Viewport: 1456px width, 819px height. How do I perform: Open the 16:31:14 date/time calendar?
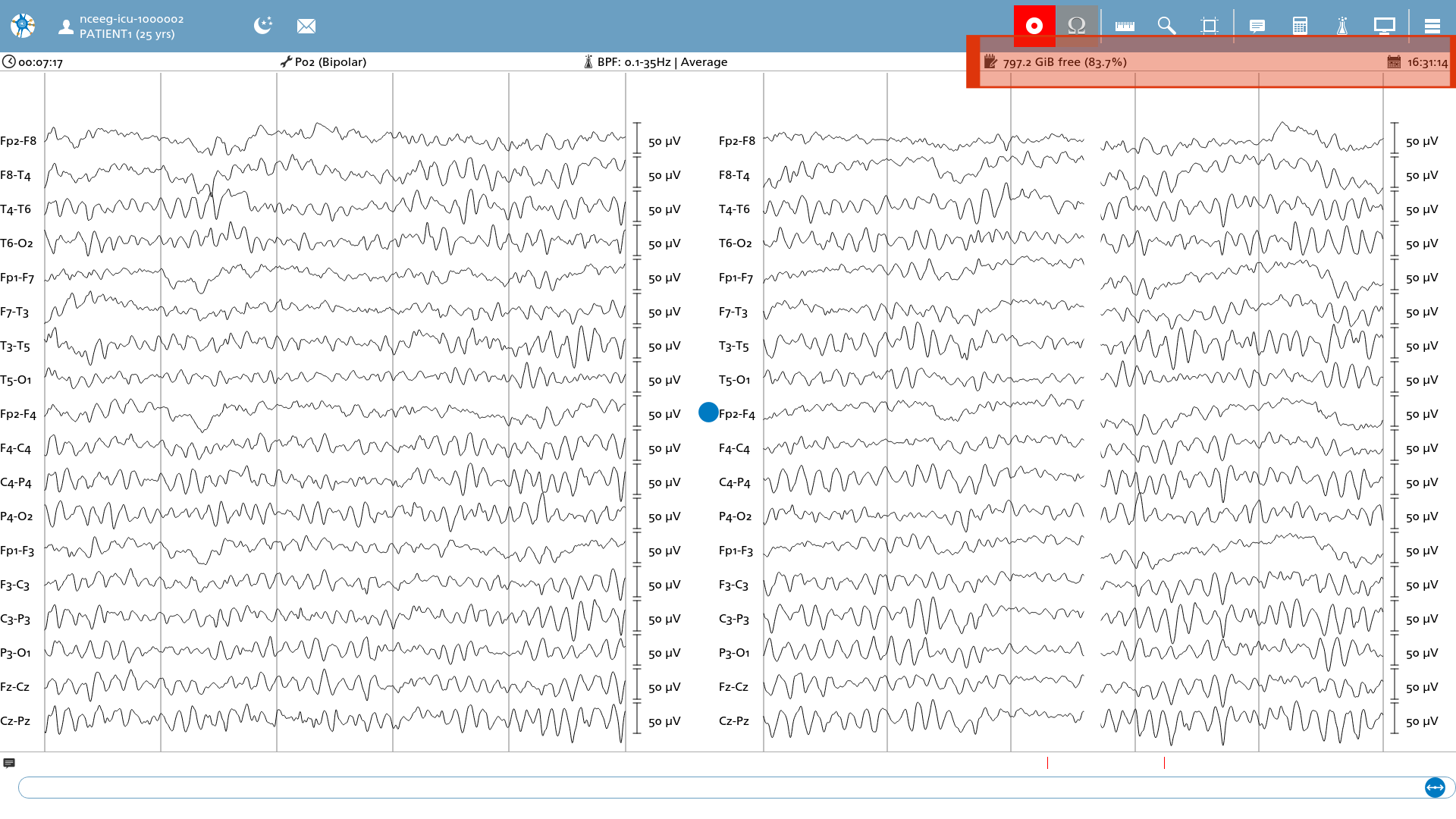pyautogui.click(x=1417, y=62)
